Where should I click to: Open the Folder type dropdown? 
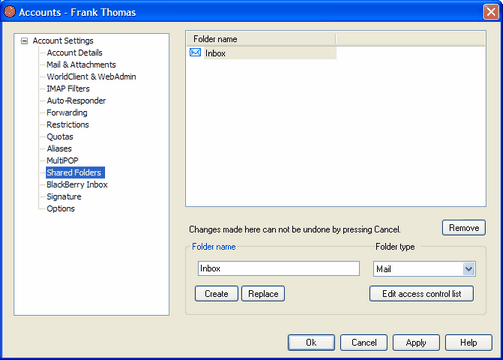pyautogui.click(x=468, y=269)
